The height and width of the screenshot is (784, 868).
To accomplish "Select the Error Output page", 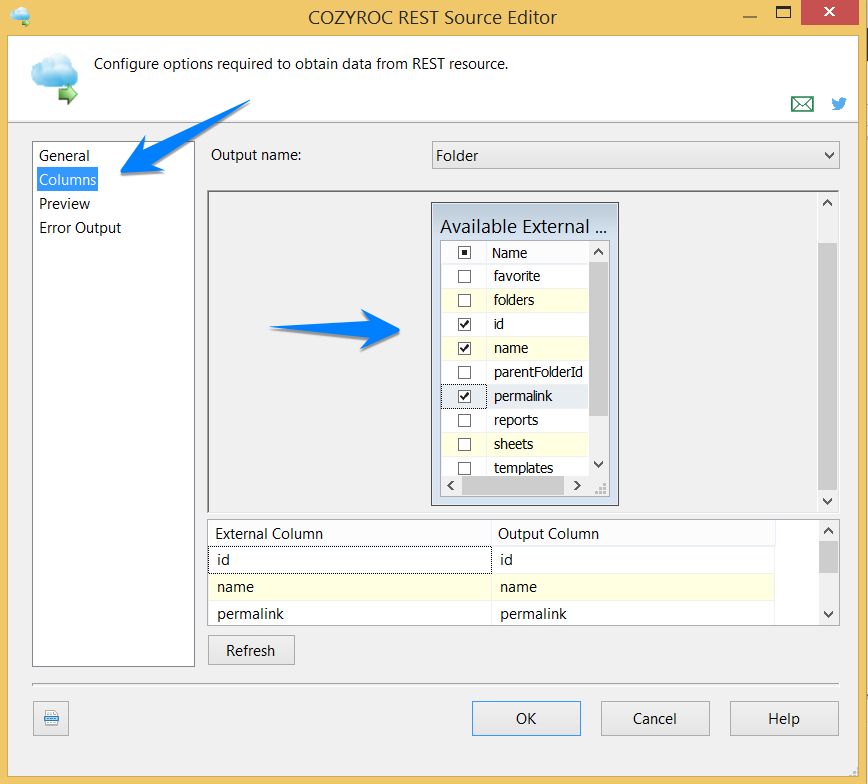I will [x=80, y=228].
